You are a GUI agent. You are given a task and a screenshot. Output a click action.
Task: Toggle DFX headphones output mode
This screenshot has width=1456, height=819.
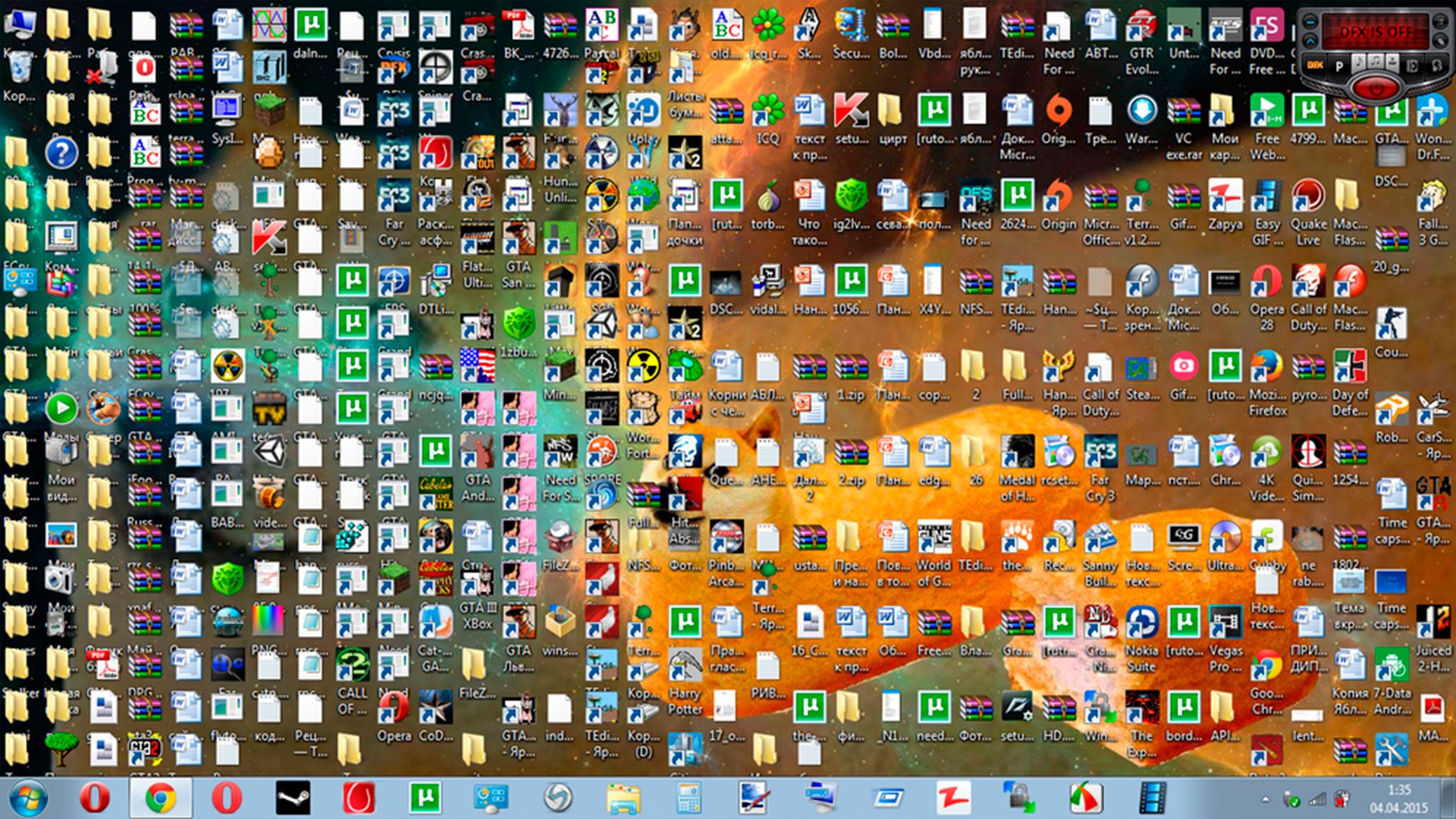pos(1436,66)
